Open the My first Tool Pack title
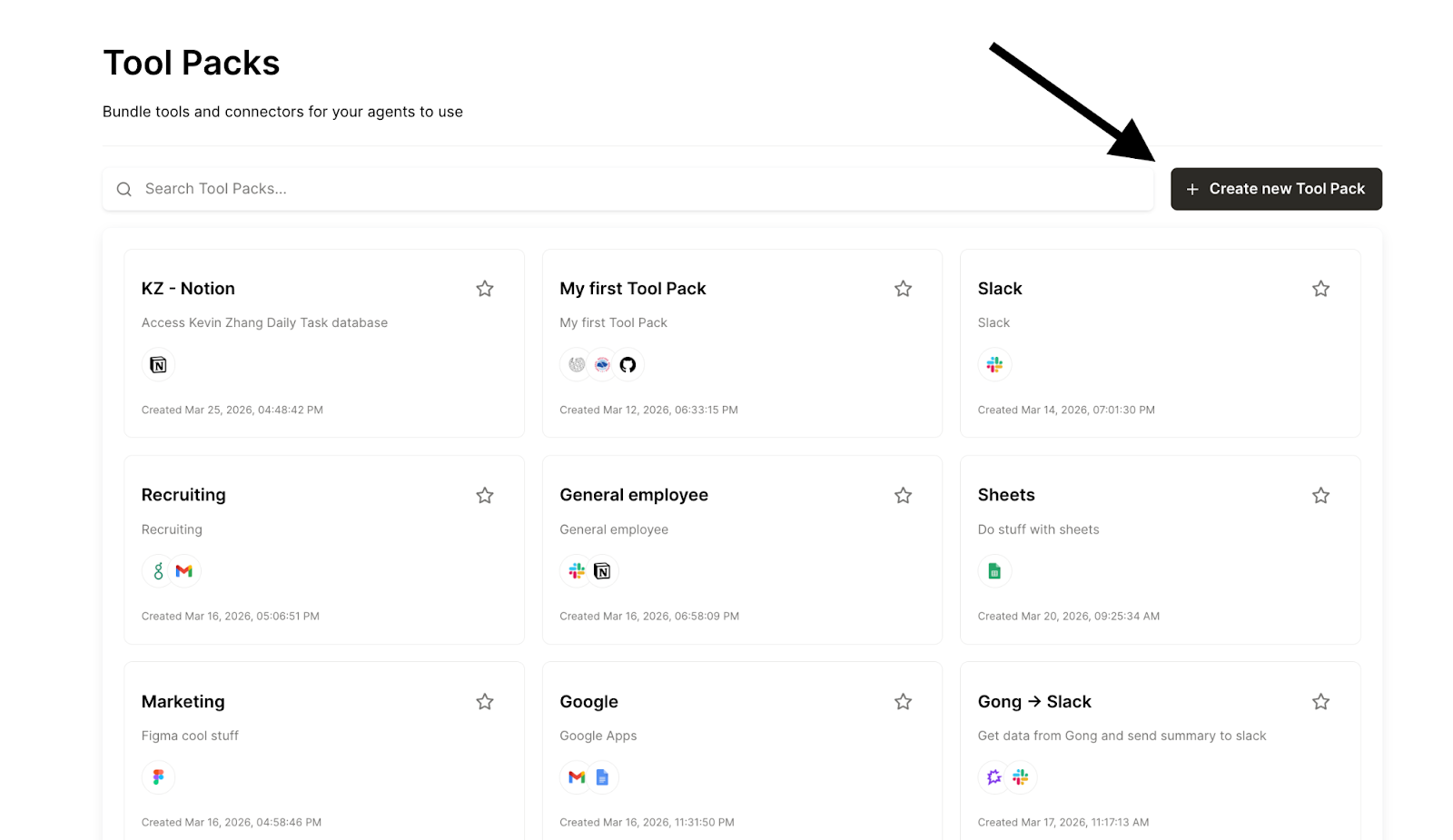 point(633,289)
